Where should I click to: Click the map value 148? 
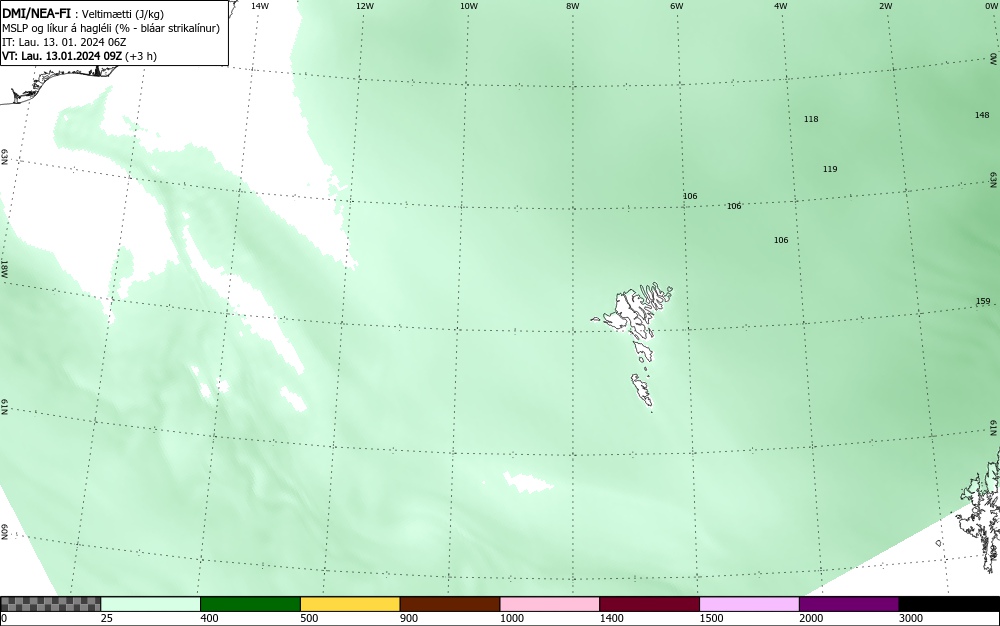click(x=982, y=115)
